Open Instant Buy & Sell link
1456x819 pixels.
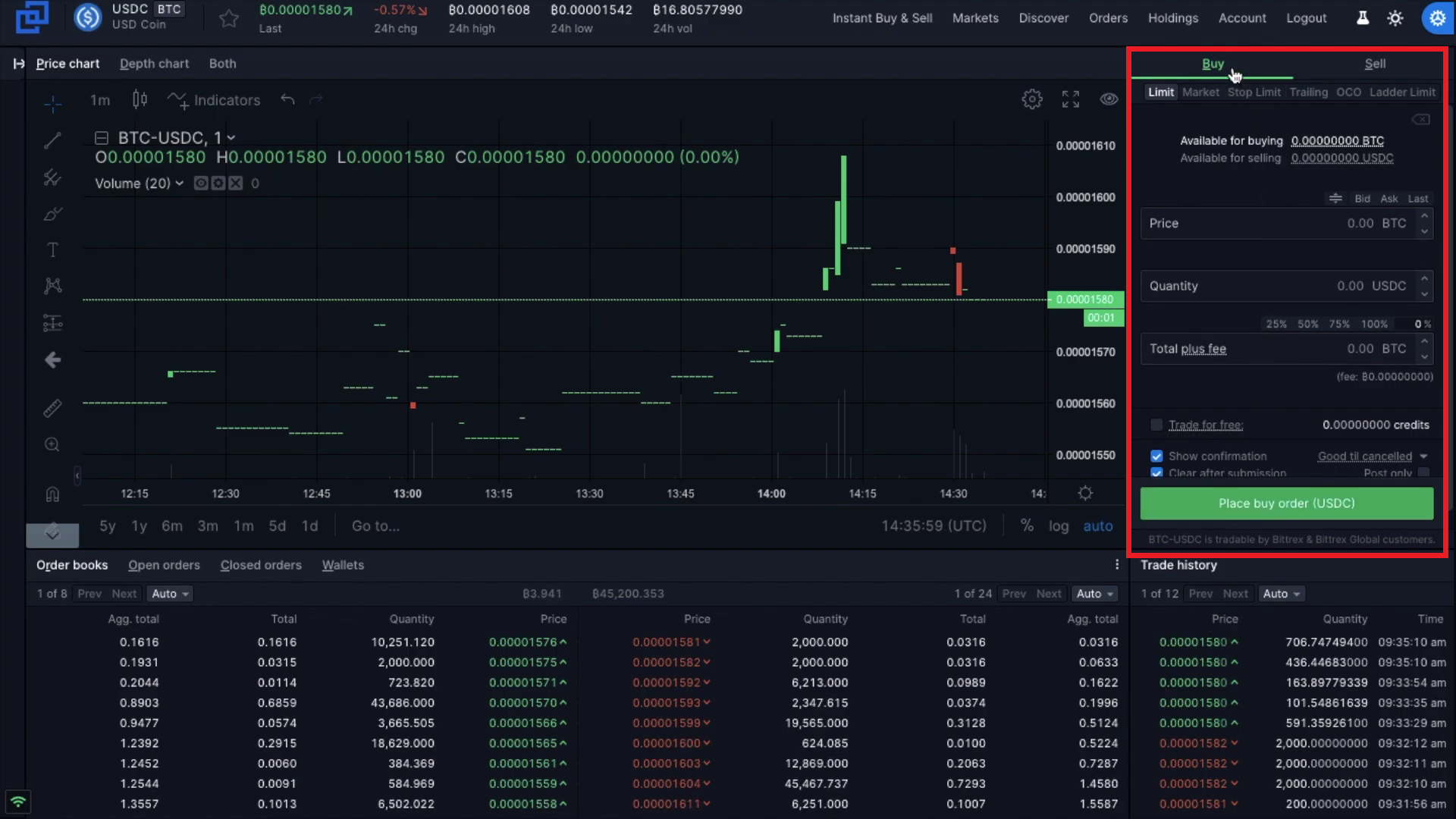(882, 18)
